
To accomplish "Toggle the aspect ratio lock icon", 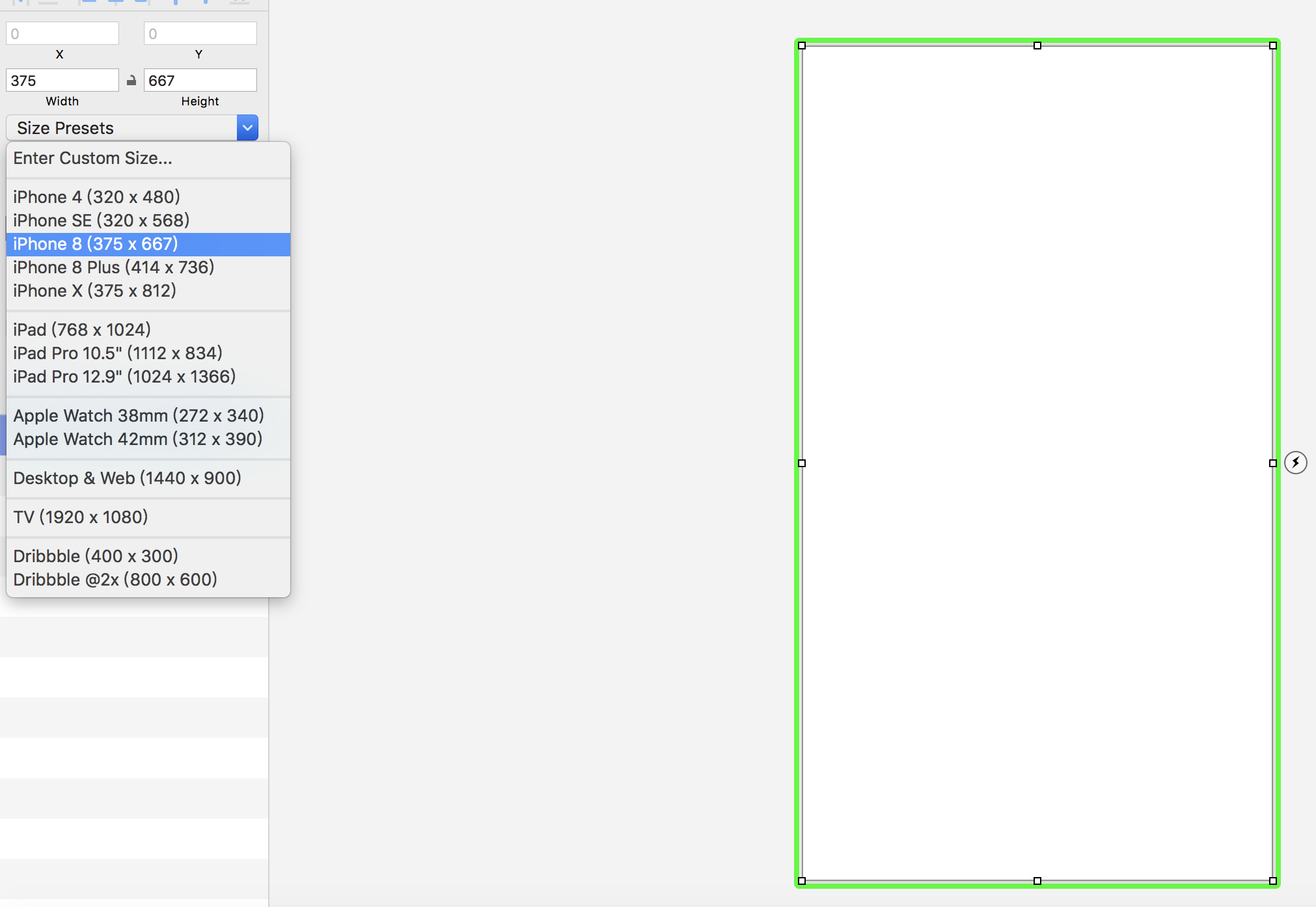I will point(131,81).
